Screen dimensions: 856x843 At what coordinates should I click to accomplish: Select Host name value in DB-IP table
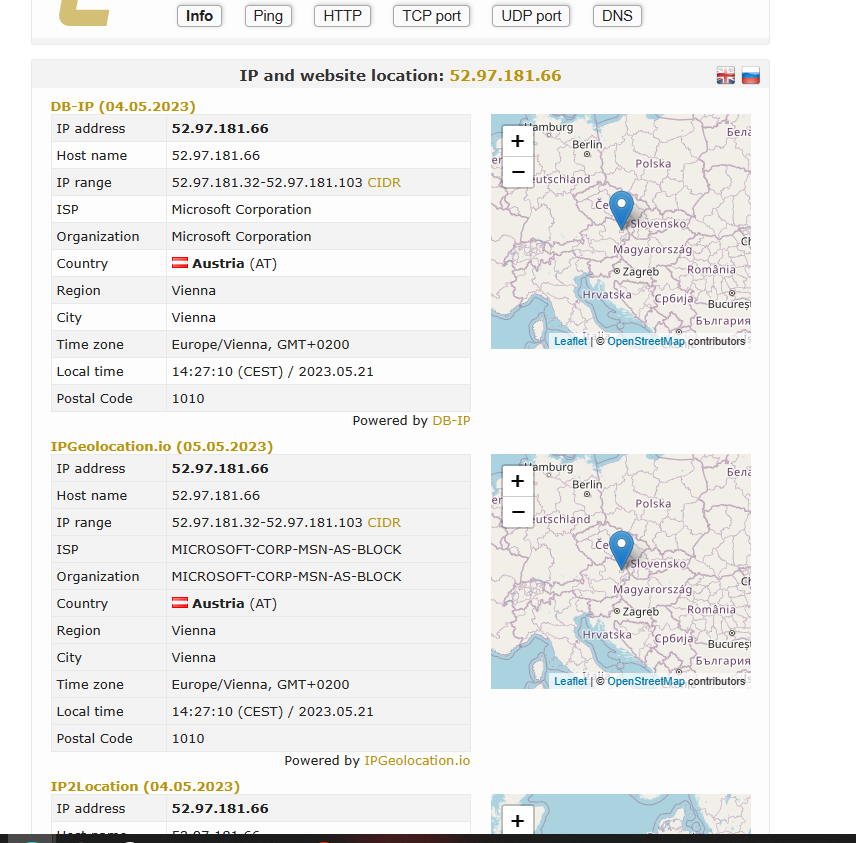pos(216,156)
